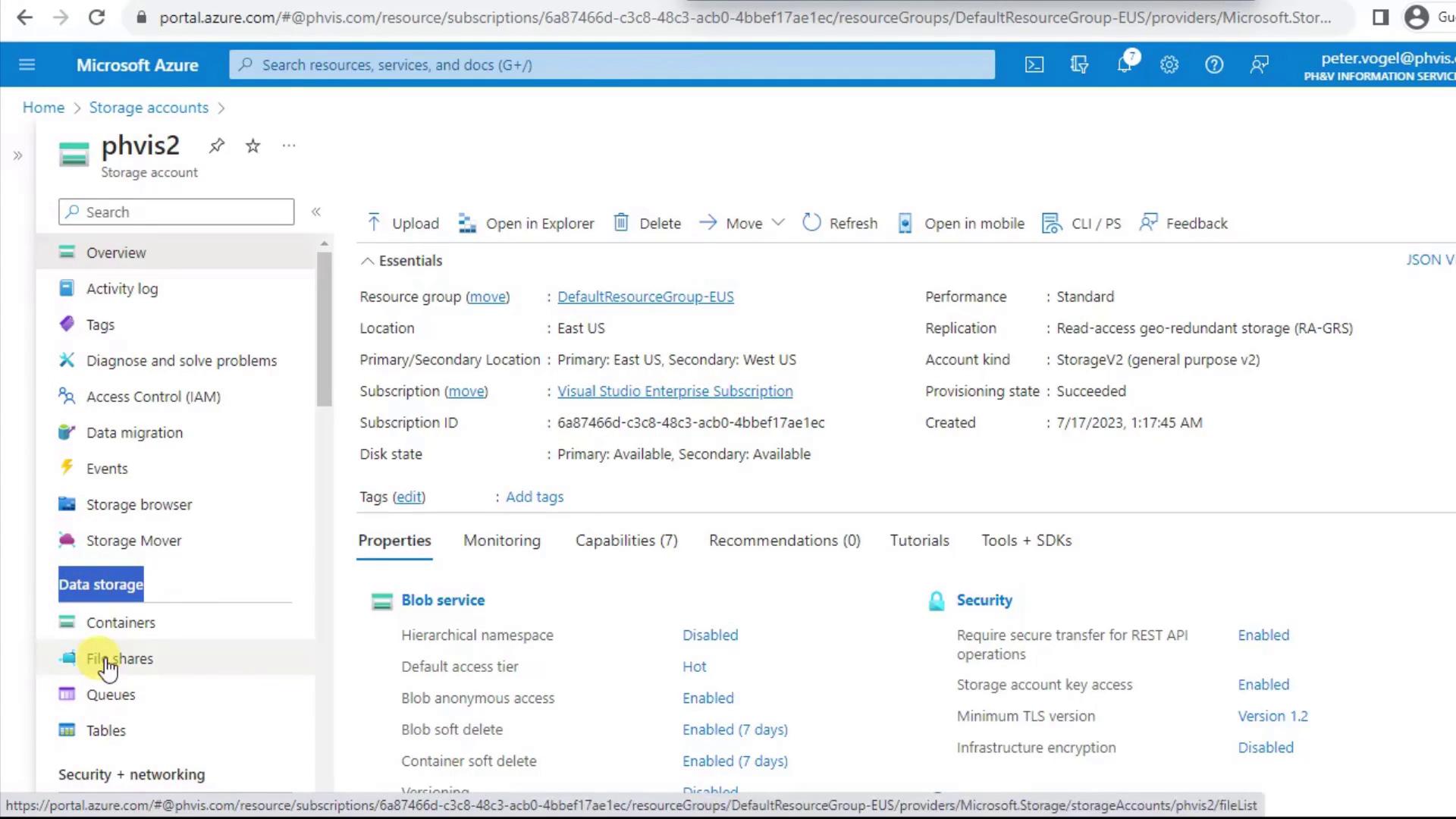
Task: Pin phvis2 to dashboard with pin icon
Action: click(217, 146)
